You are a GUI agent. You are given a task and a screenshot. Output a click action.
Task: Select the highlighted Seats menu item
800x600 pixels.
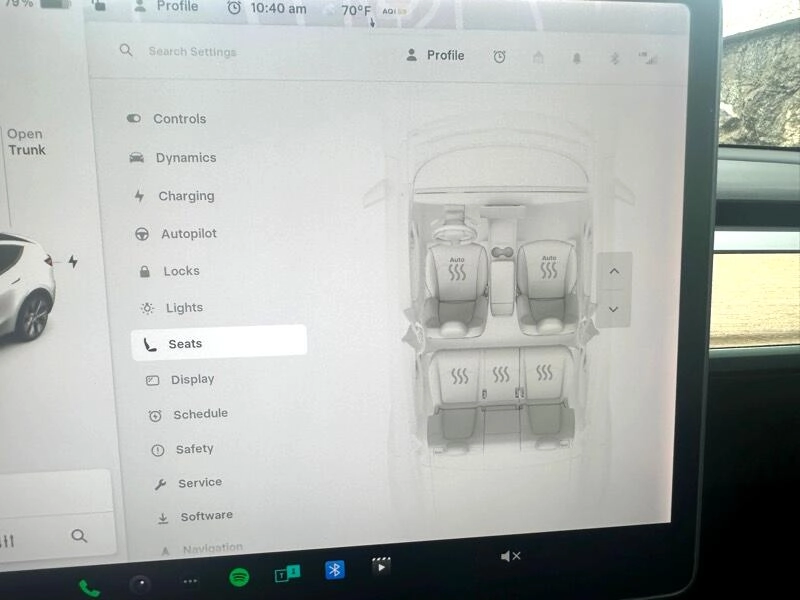click(219, 343)
